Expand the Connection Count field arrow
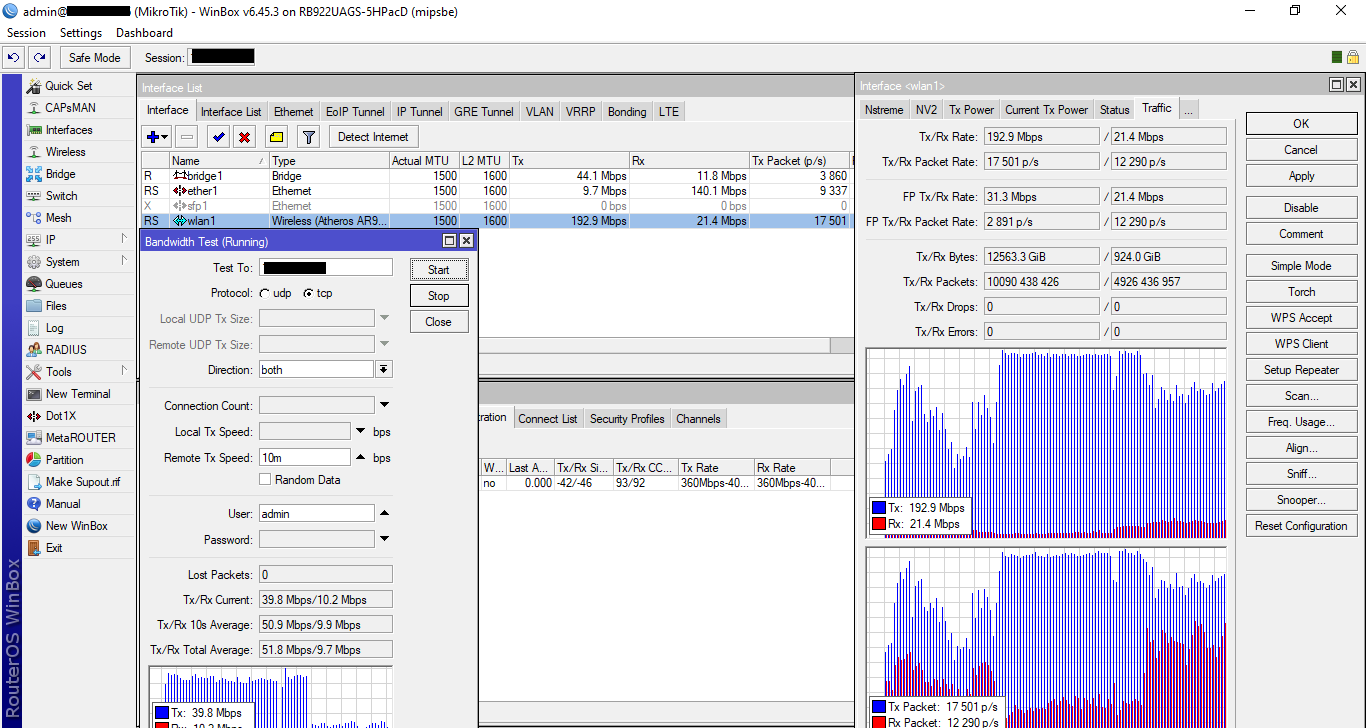 tap(383, 406)
